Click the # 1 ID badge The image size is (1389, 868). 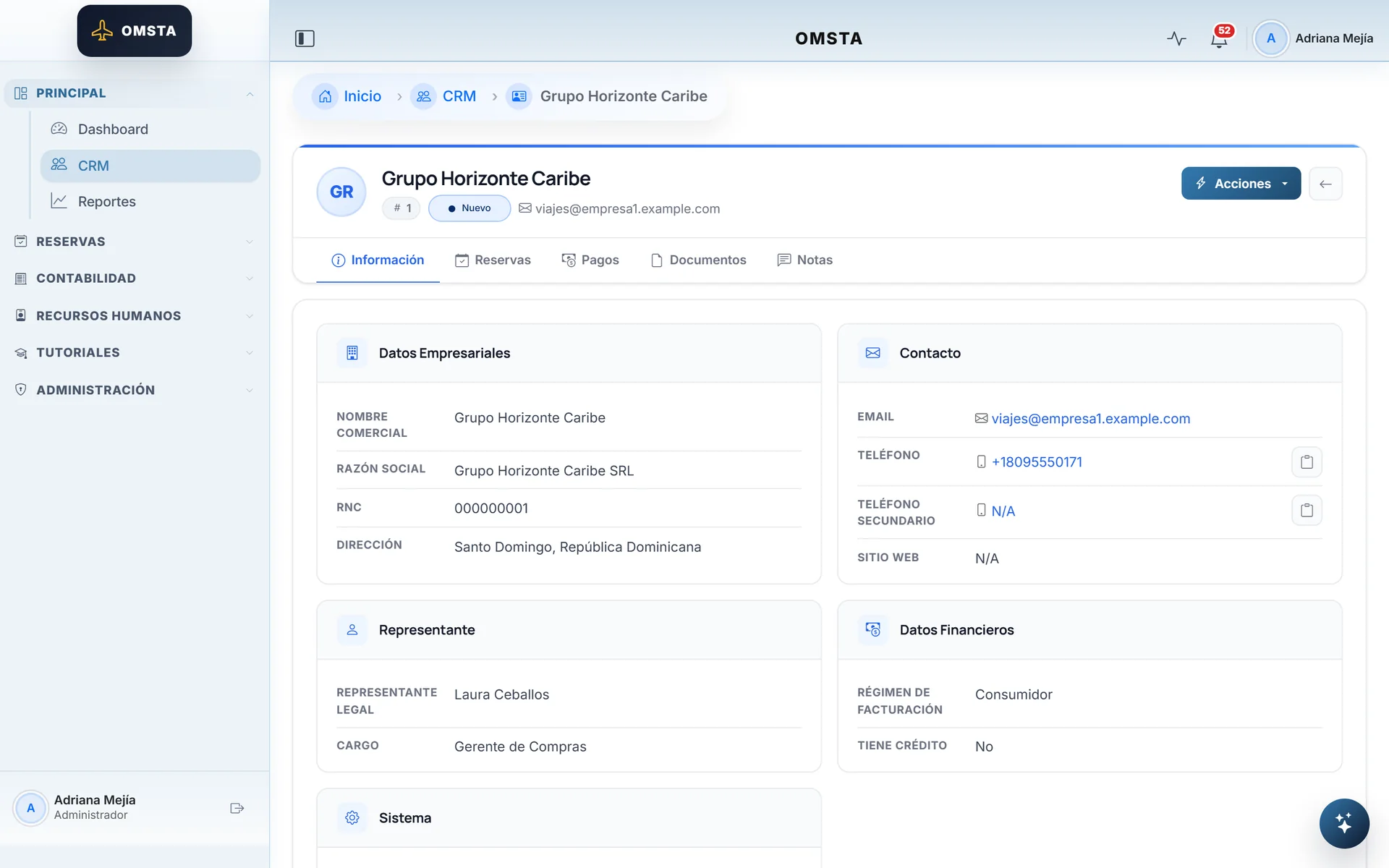[x=402, y=208]
